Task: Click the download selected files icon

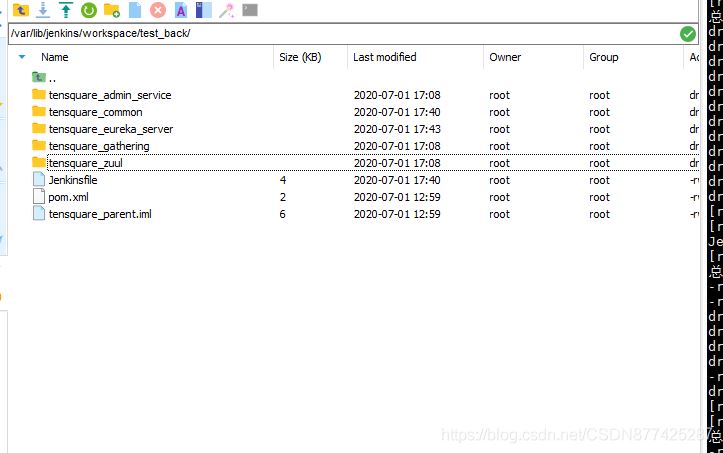Action: click(43, 10)
